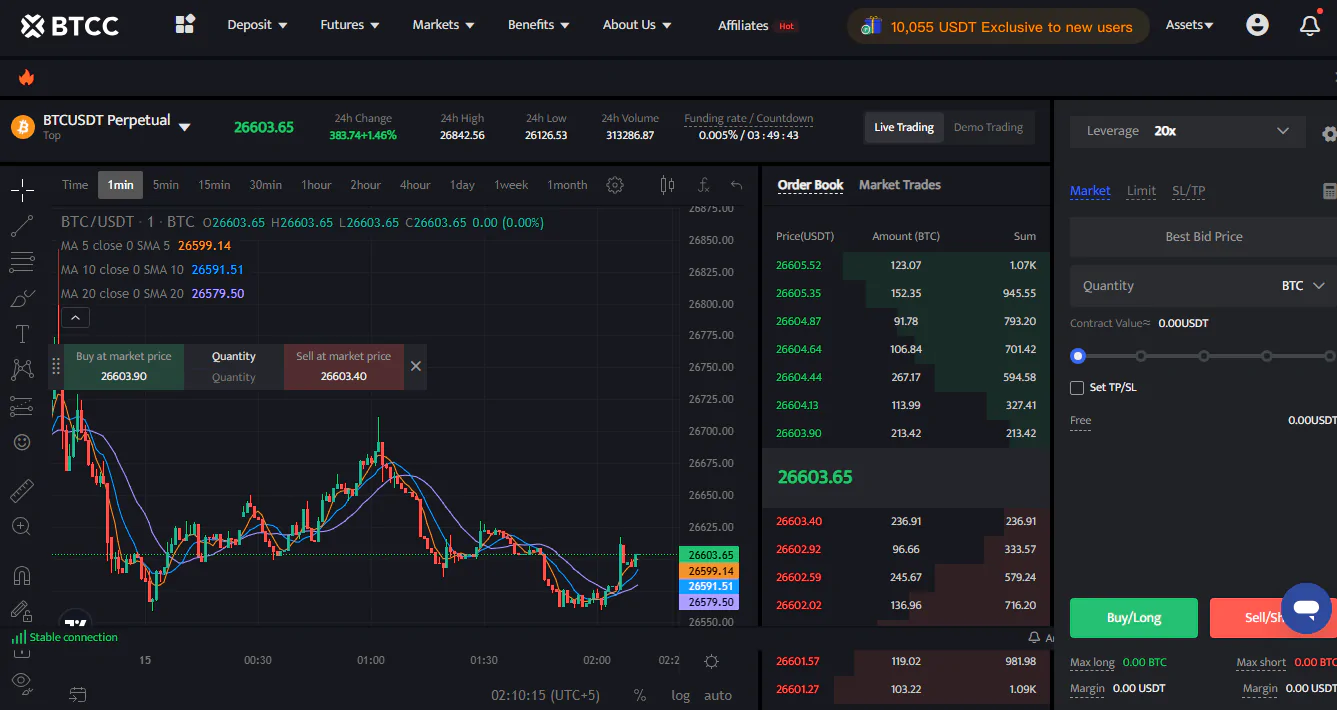Viewport: 1337px width, 710px height.
Task: Select the 1day timeframe
Action: click(462, 185)
